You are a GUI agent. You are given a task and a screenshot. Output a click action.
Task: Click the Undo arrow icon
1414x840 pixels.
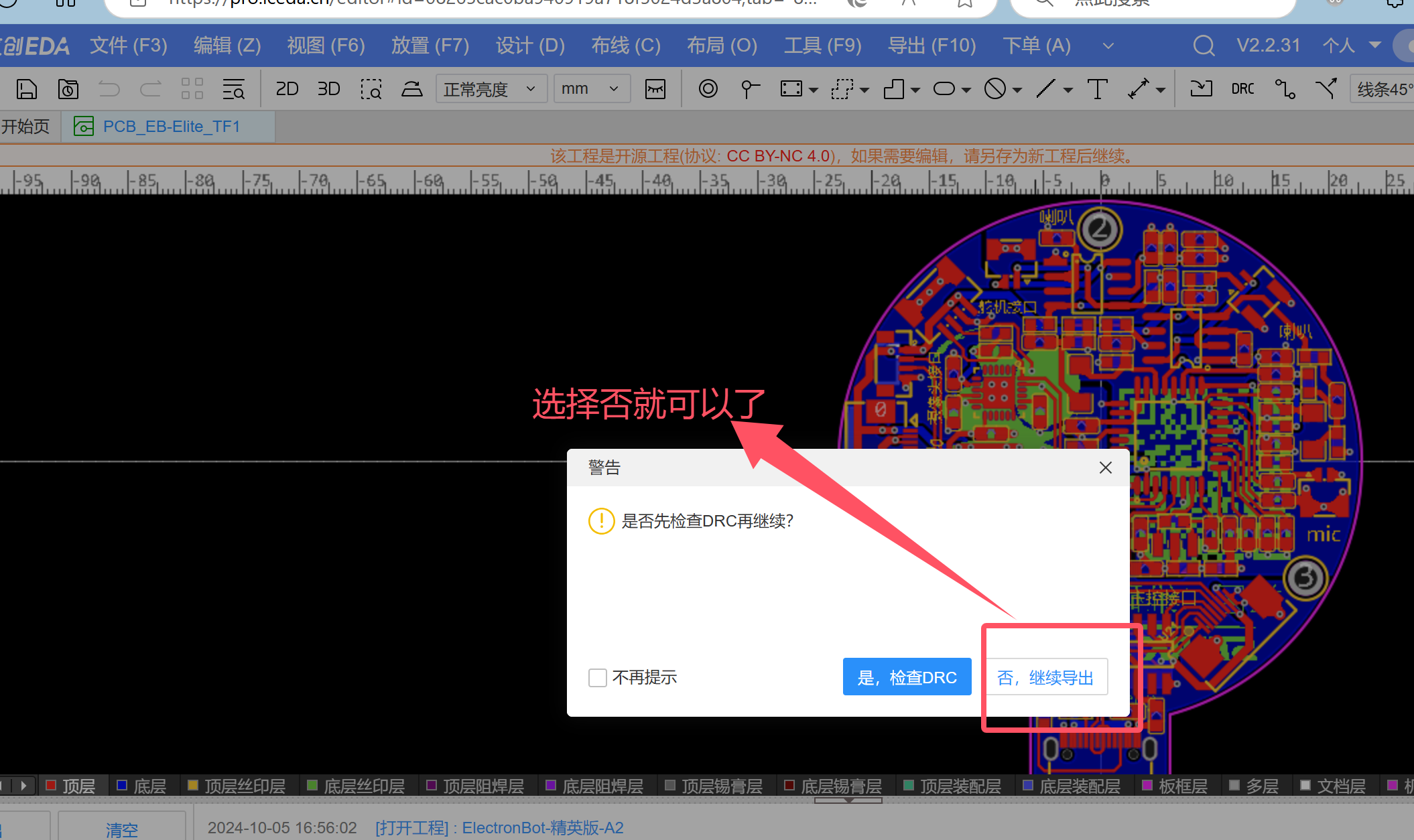click(109, 89)
